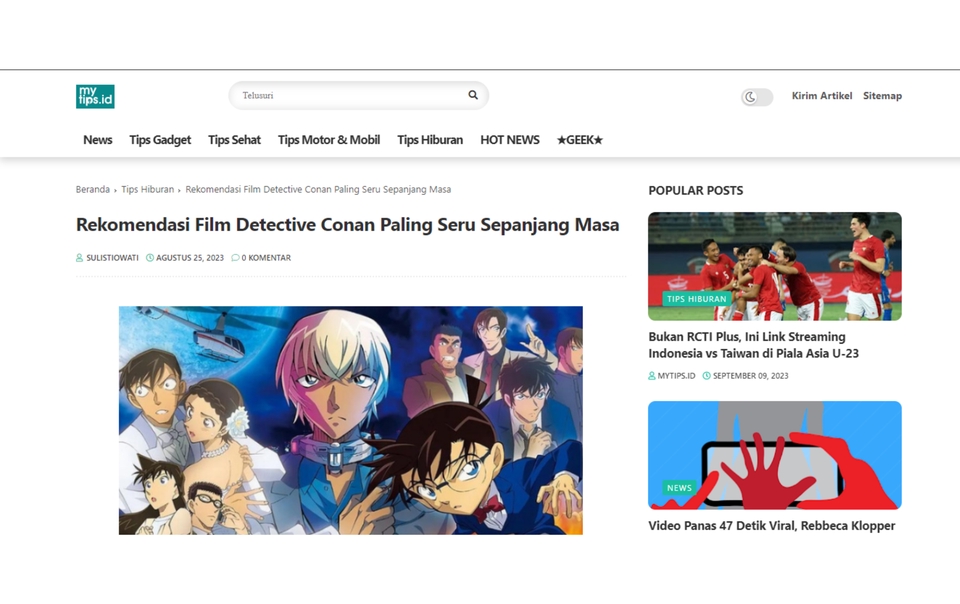Image resolution: width=960 pixels, height=604 pixels.
Task: Open Video Panas 47 Detik Viral post
Action: click(x=771, y=526)
